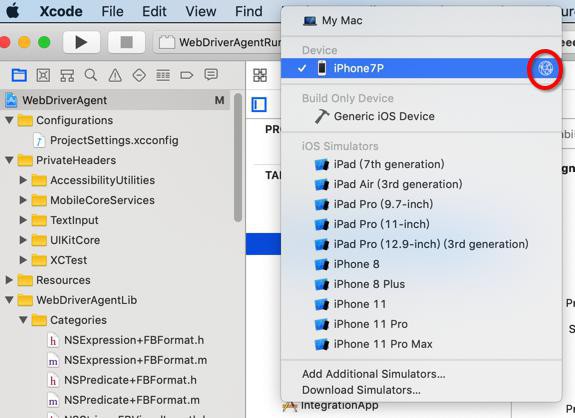
Task: Show the Symbol navigator
Action: [67, 76]
